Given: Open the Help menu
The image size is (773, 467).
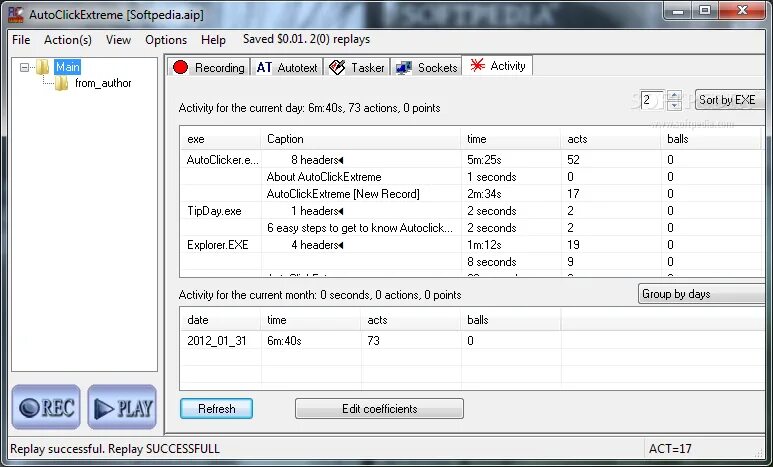Looking at the screenshot, I should click(x=213, y=39).
